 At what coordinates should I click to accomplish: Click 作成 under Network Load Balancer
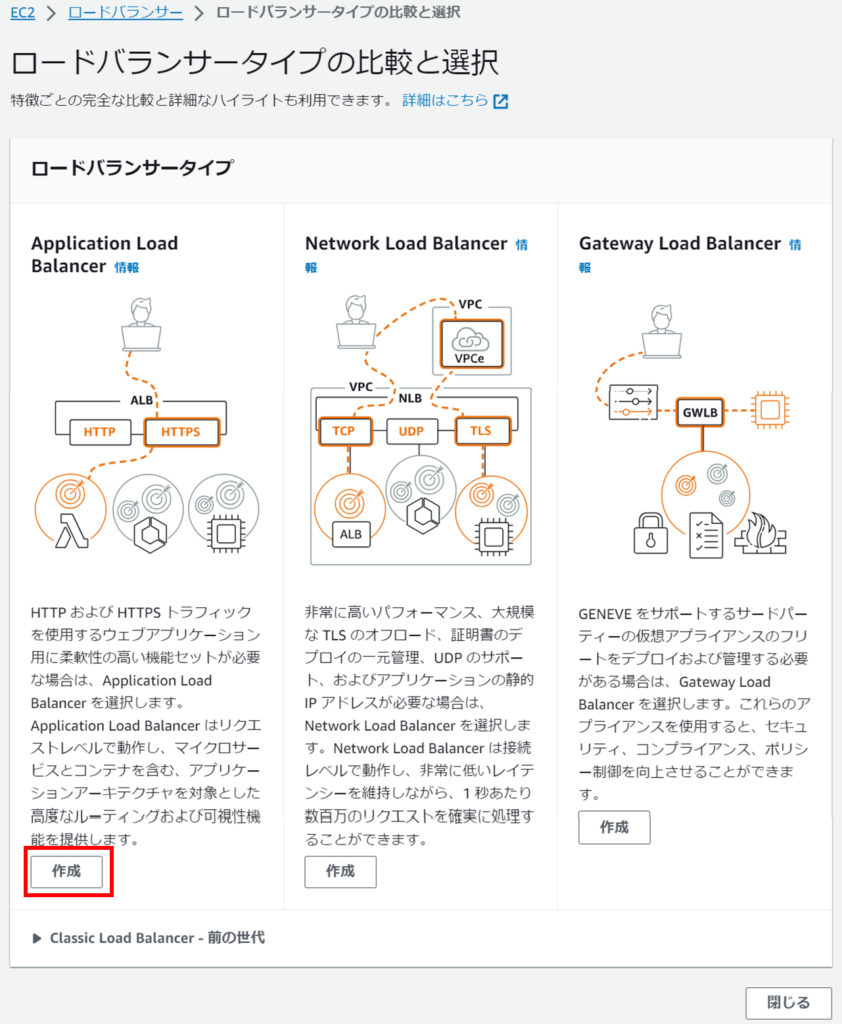(x=340, y=871)
